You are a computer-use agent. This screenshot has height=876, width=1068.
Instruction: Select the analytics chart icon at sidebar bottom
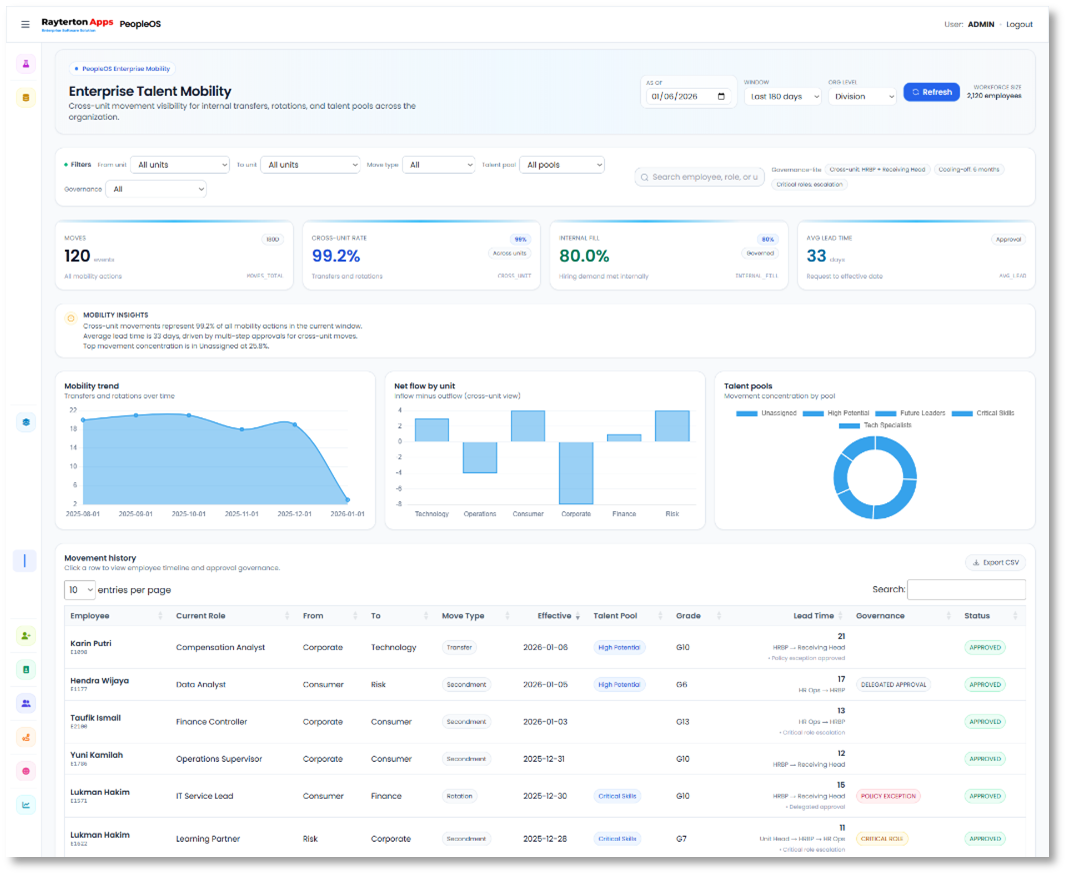click(x=25, y=806)
